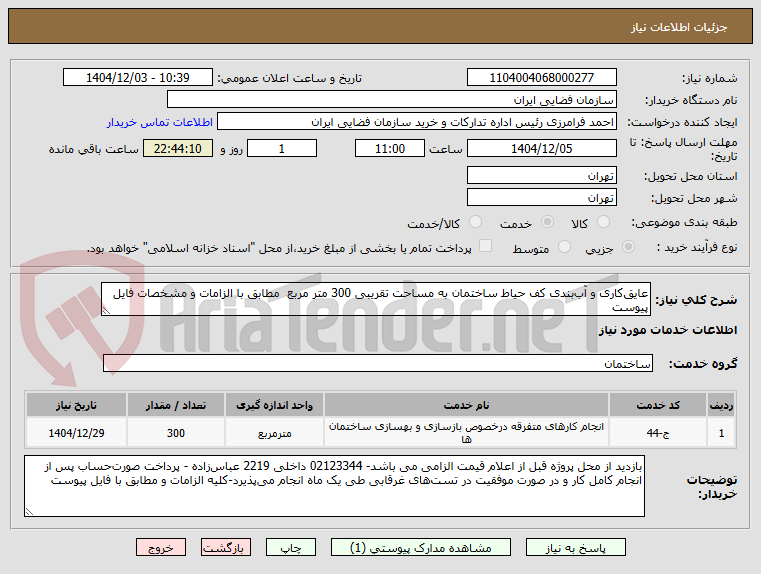This screenshot has height=574, width=761.
Task: Click the announcement date field 1404/12/03 - 10:39
Action: tap(138, 78)
